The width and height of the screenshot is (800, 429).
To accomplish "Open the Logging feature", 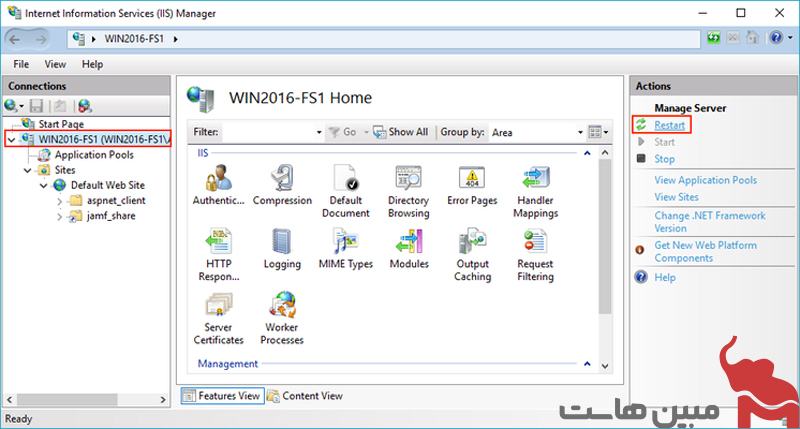I will pyautogui.click(x=282, y=248).
